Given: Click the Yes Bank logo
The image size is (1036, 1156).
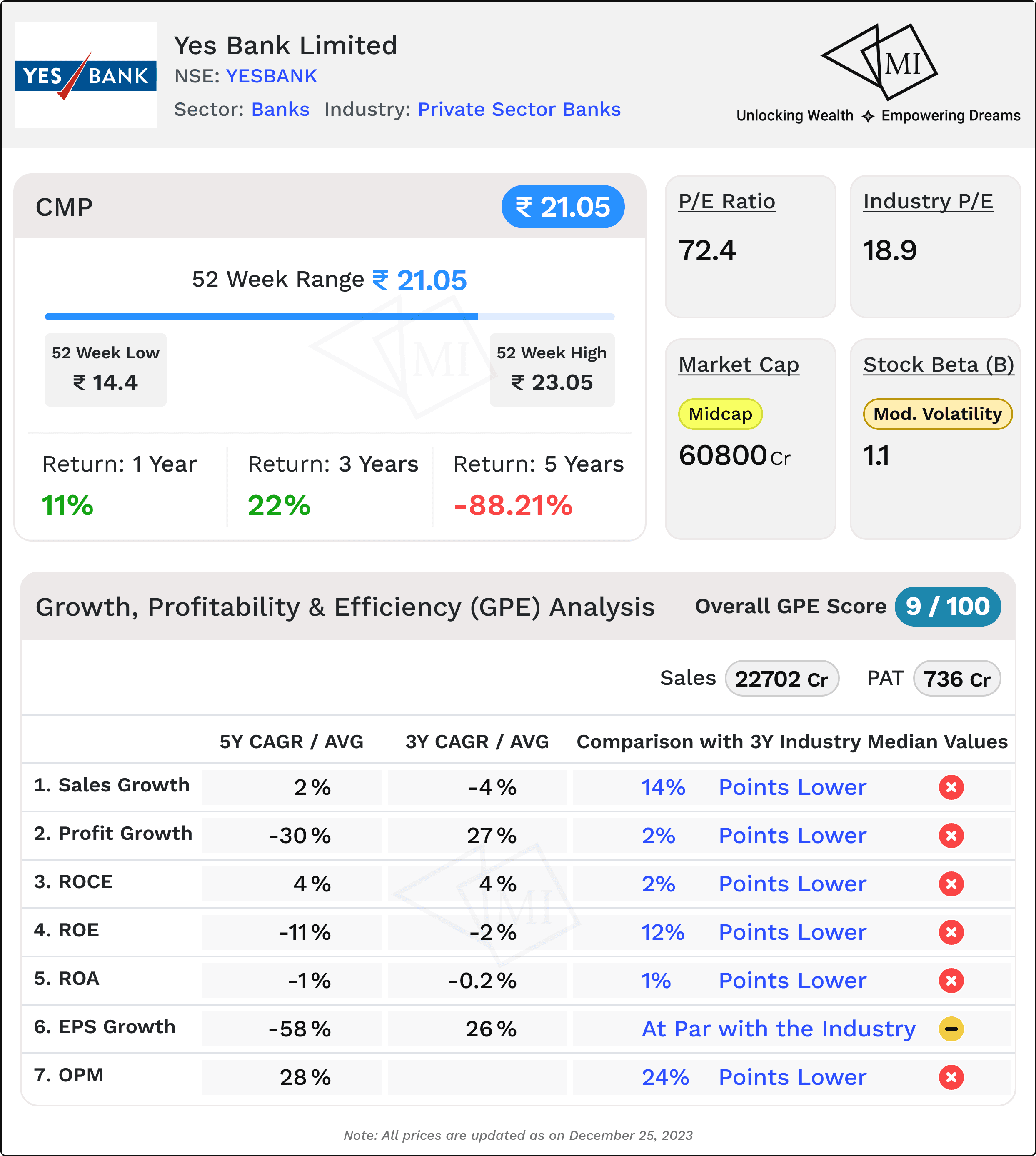Looking at the screenshot, I should pyautogui.click(x=86, y=75).
